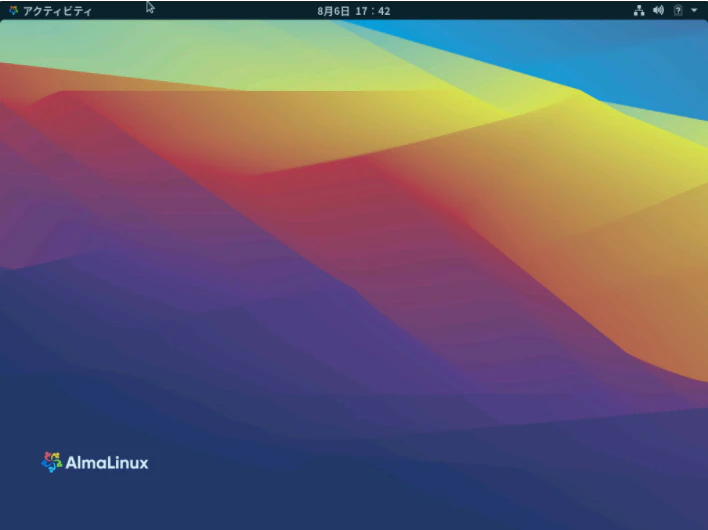Open the アクティビティ overview
This screenshot has height=530, width=708.
pyautogui.click(x=50, y=11)
